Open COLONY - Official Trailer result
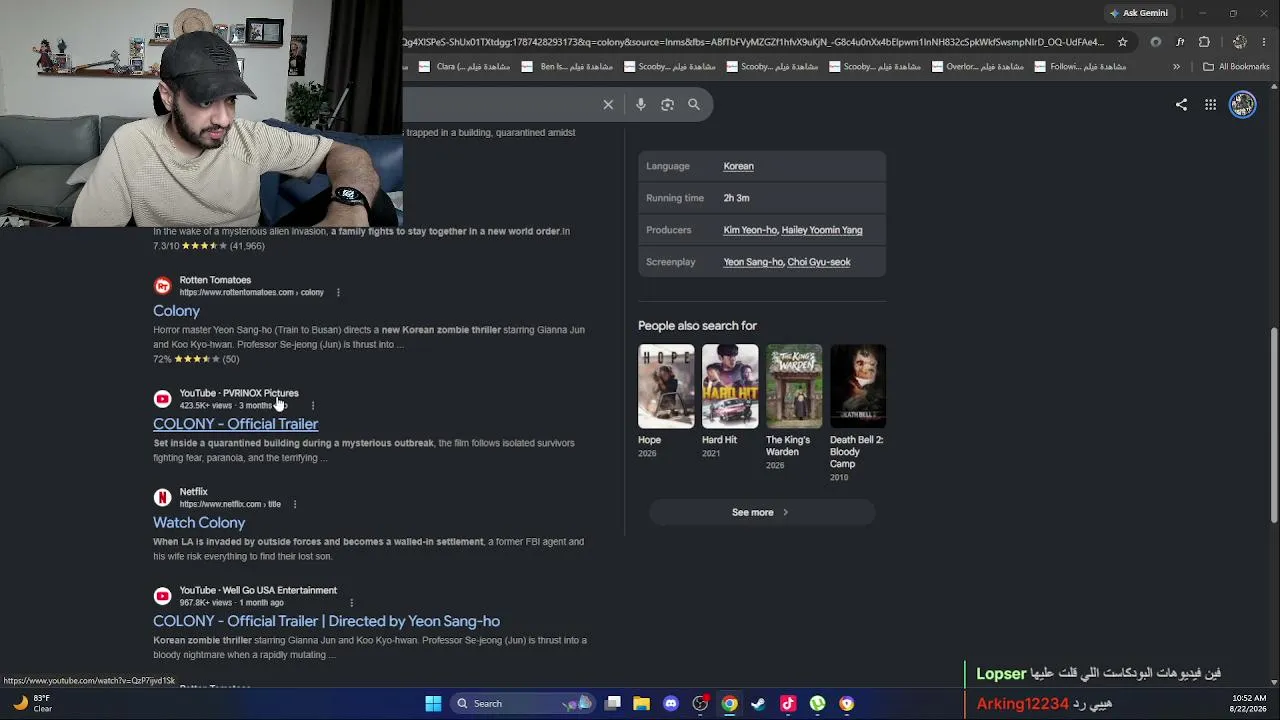1280x720 pixels. [235, 424]
